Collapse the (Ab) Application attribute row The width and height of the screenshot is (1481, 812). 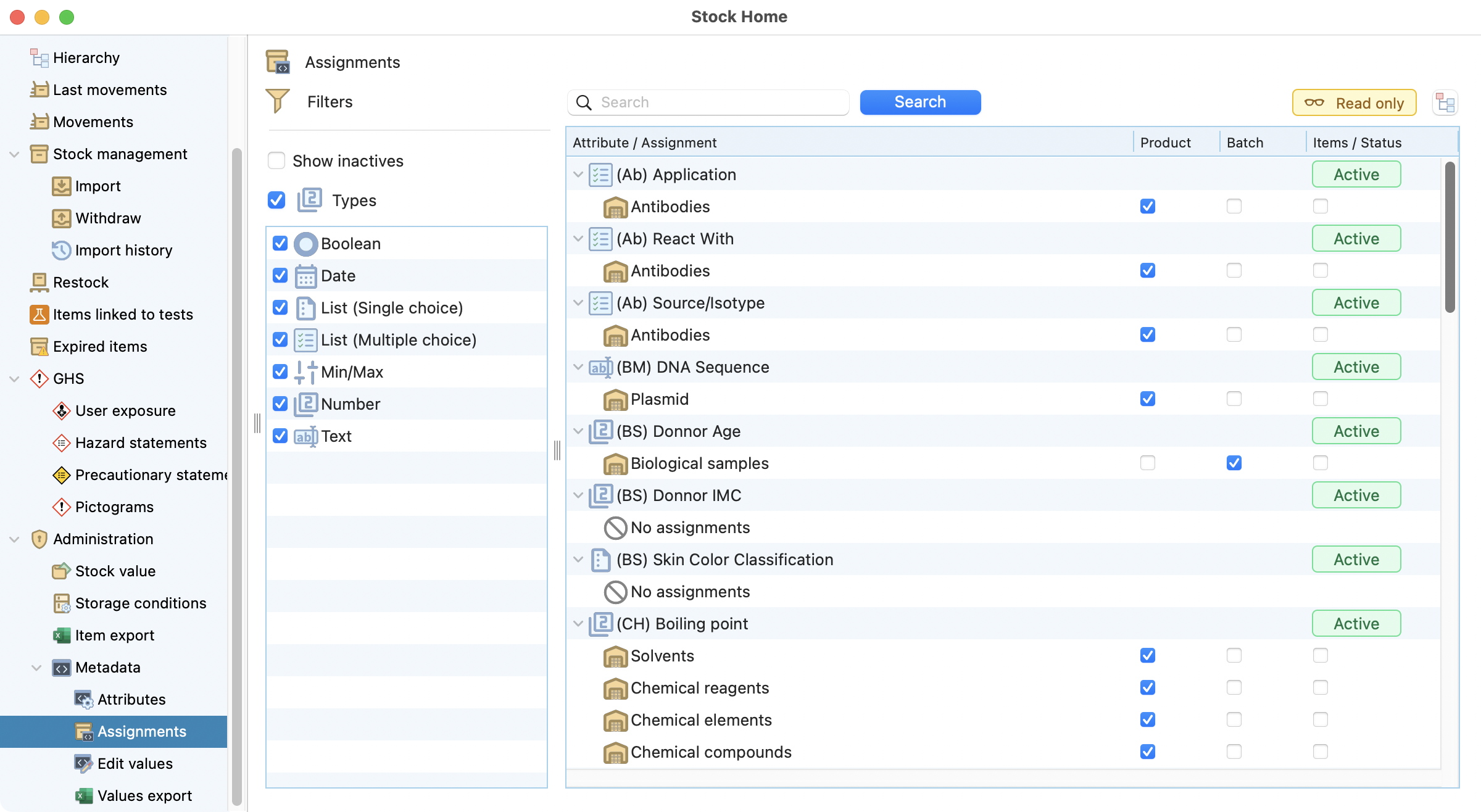pos(578,175)
